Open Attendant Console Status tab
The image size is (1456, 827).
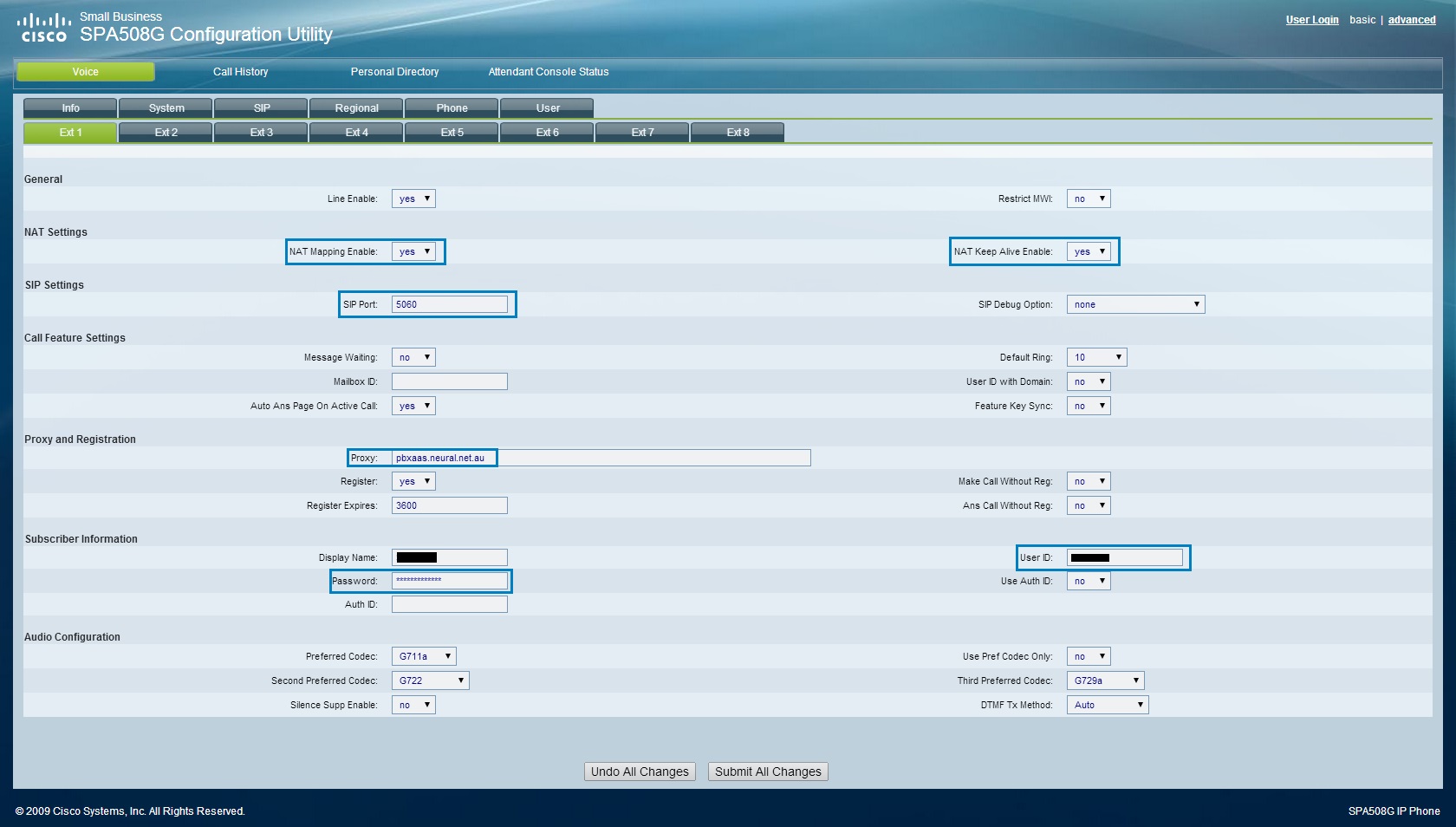549,72
